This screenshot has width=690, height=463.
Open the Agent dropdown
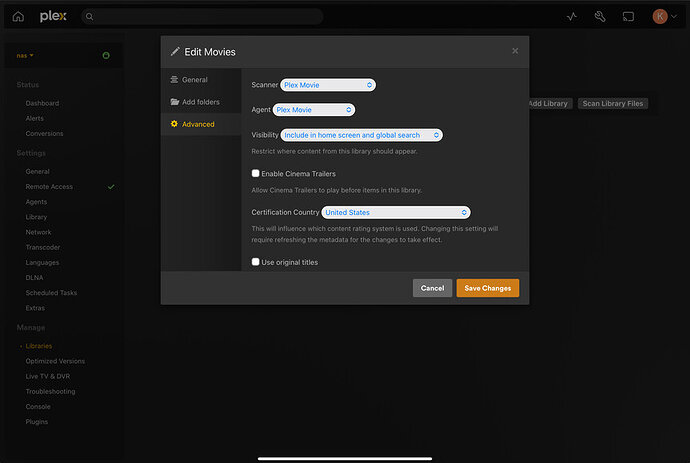[x=314, y=110]
